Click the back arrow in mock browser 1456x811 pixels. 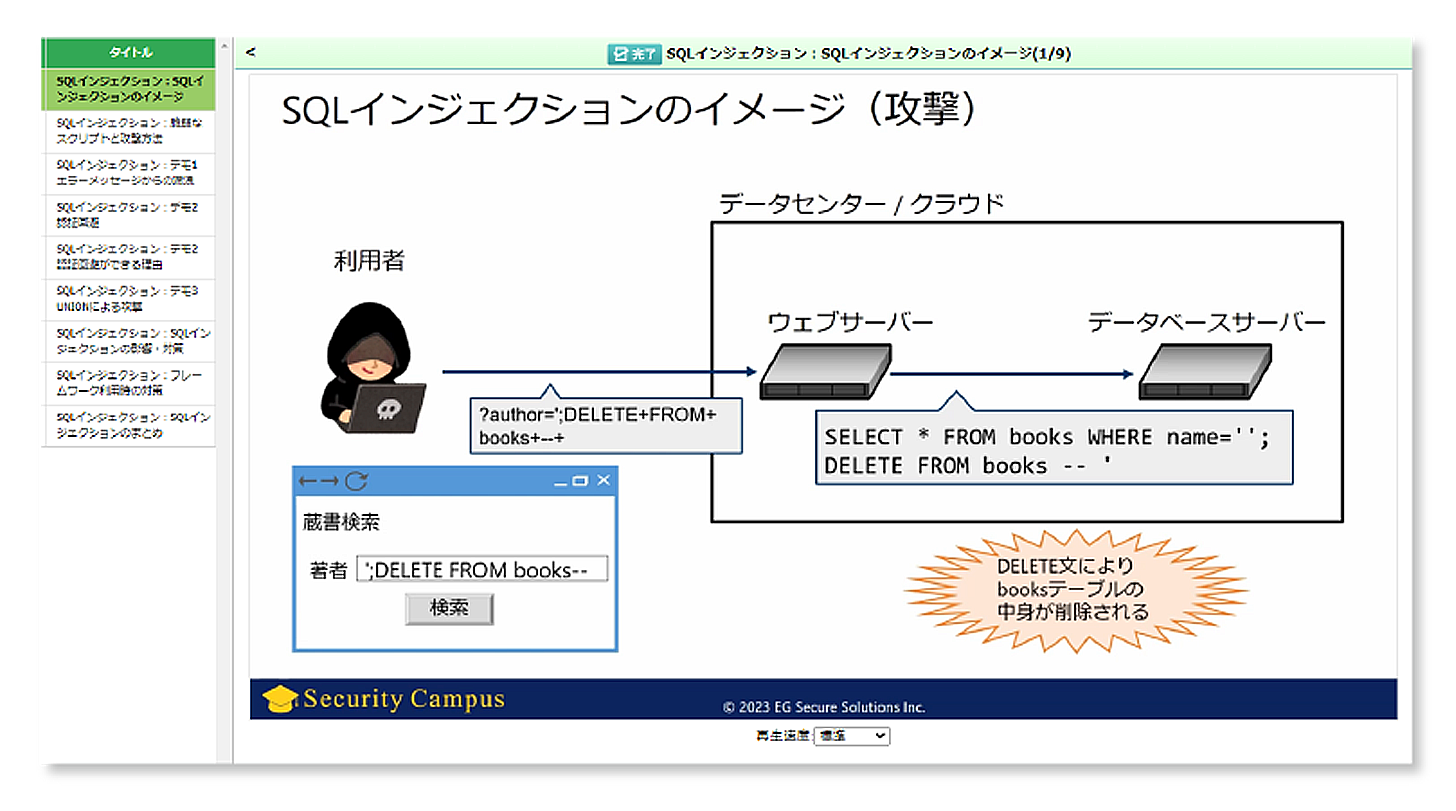tap(308, 481)
